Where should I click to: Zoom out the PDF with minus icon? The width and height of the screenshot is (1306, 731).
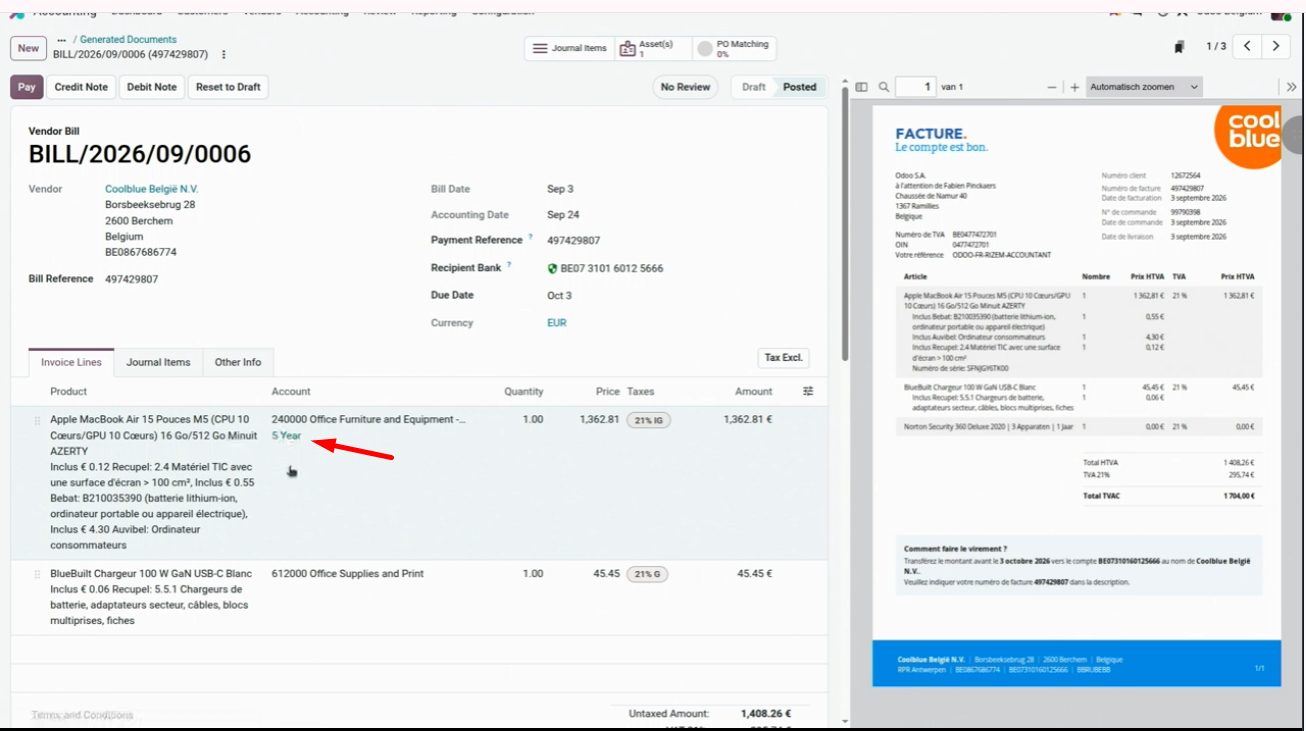click(x=1052, y=87)
